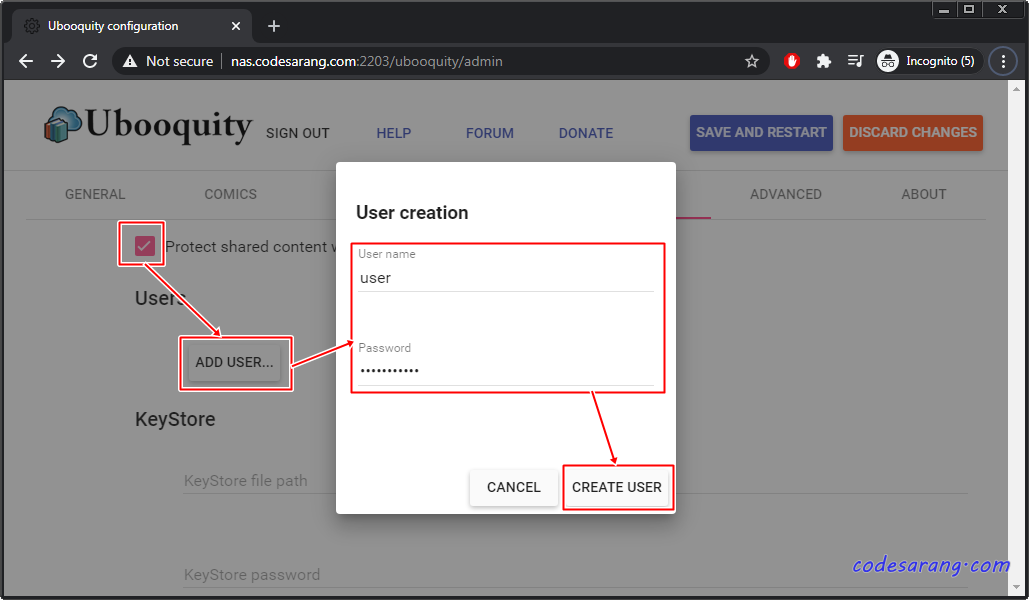This screenshot has height=600, width=1029.
Task: Open the Forum link
Action: pyautogui.click(x=490, y=133)
